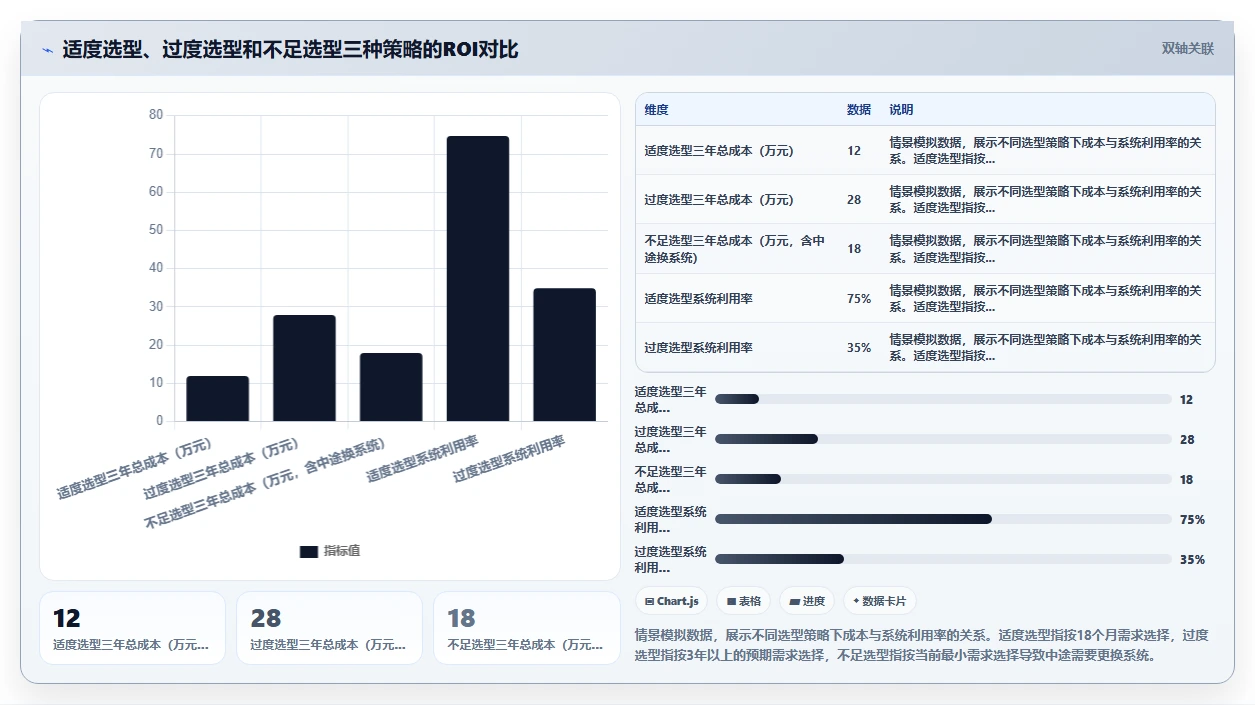Screen dimensions: 1255x705
Task: Select the 过度选型系统利用率 bar in the chart
Action: [565, 355]
